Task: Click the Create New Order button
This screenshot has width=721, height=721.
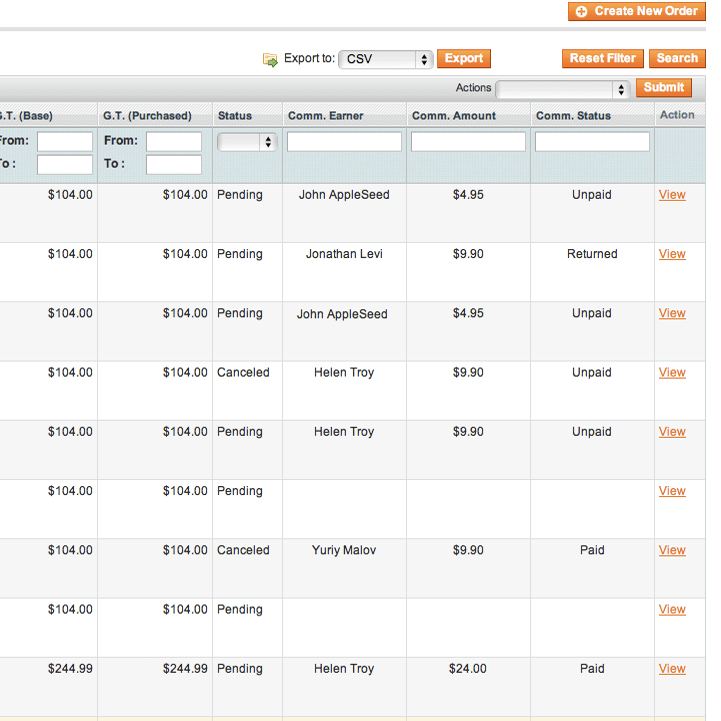Action: pyautogui.click(x=636, y=11)
